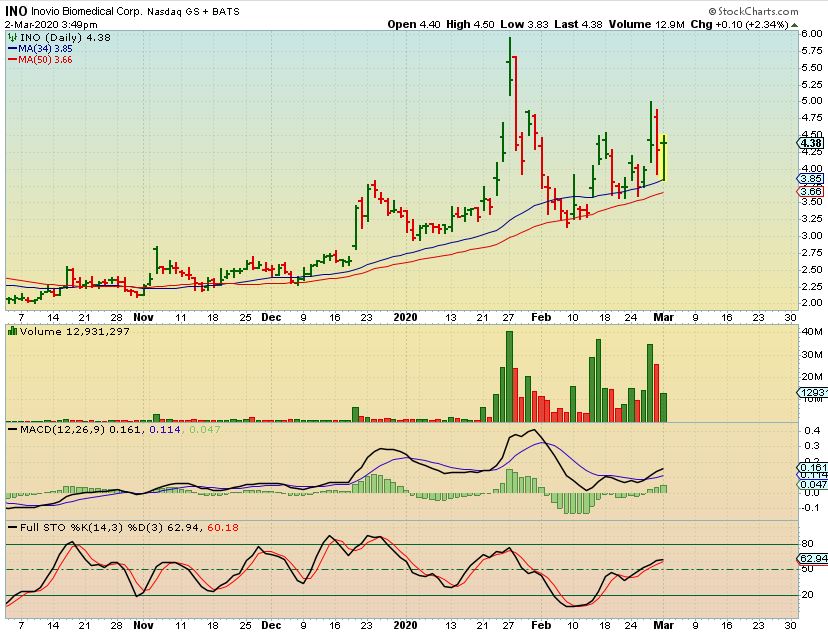Click the Chg +0.10 (+2.34%) header value

tap(739, 24)
